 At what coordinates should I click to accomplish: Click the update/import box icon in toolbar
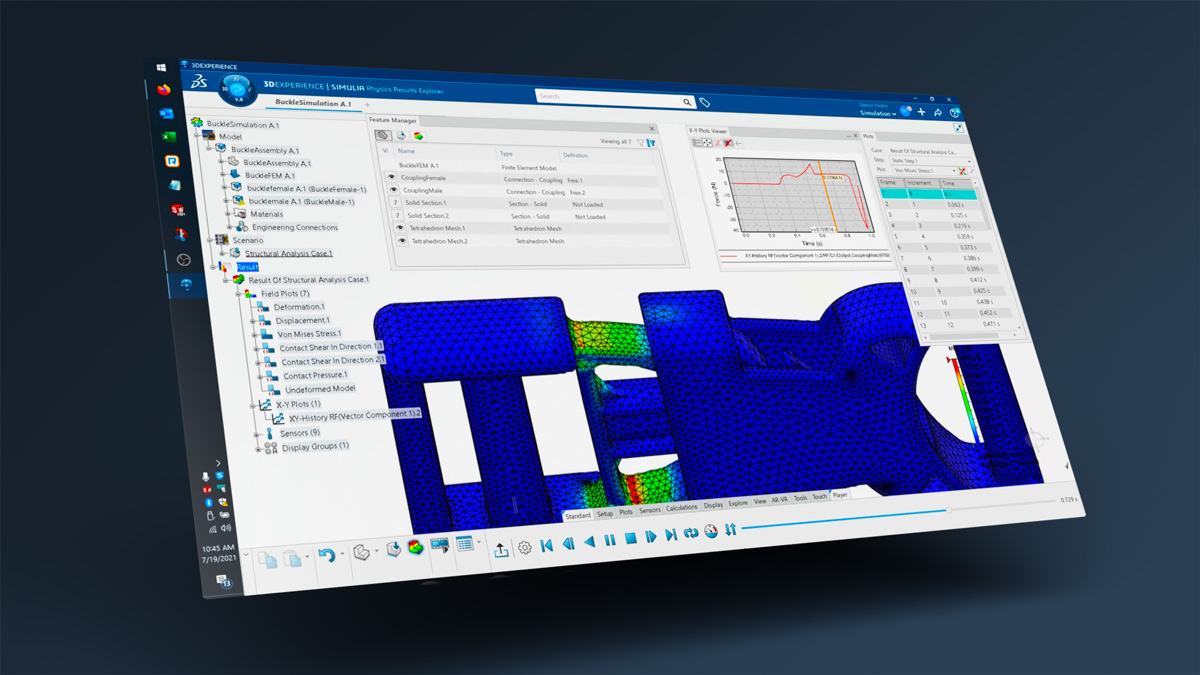tap(393, 549)
